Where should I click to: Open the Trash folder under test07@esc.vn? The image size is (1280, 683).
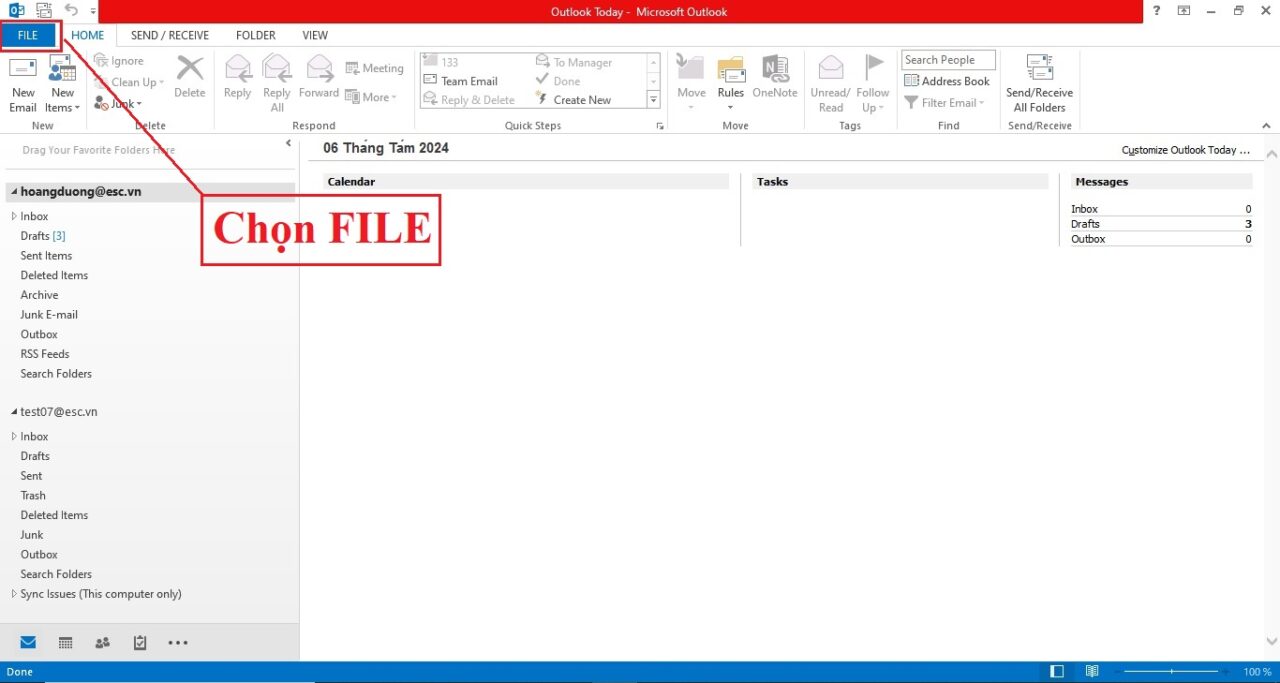click(x=33, y=496)
